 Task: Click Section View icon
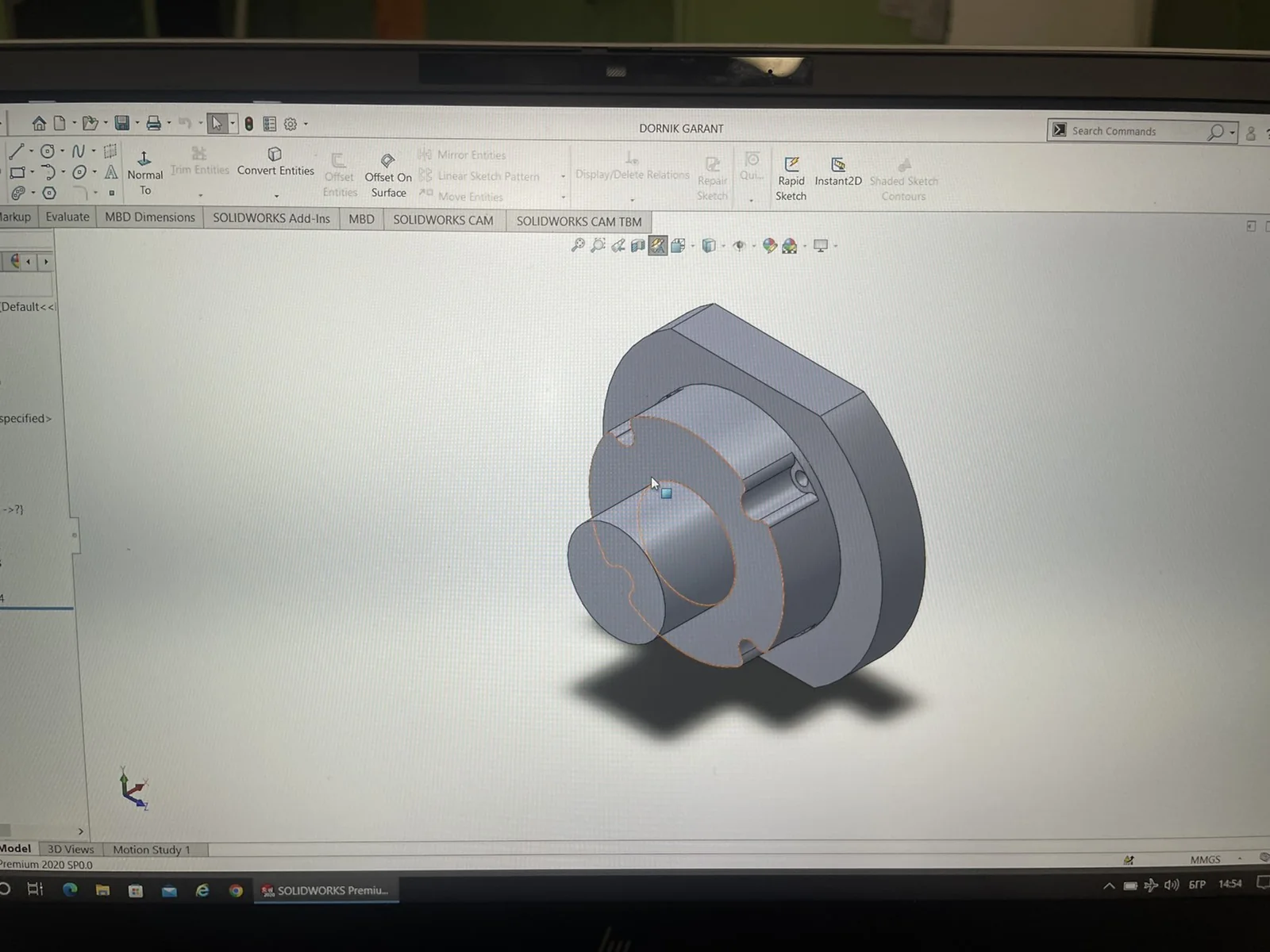point(637,245)
